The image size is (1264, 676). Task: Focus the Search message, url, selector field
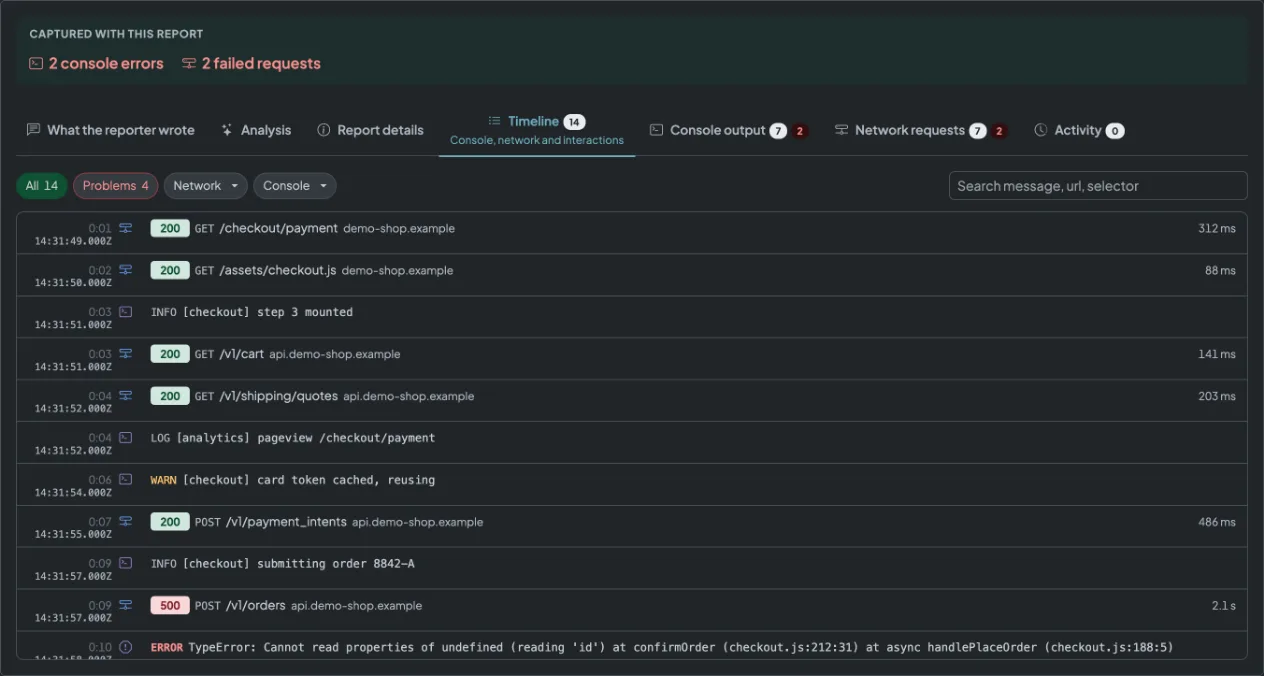pyautogui.click(x=1098, y=186)
